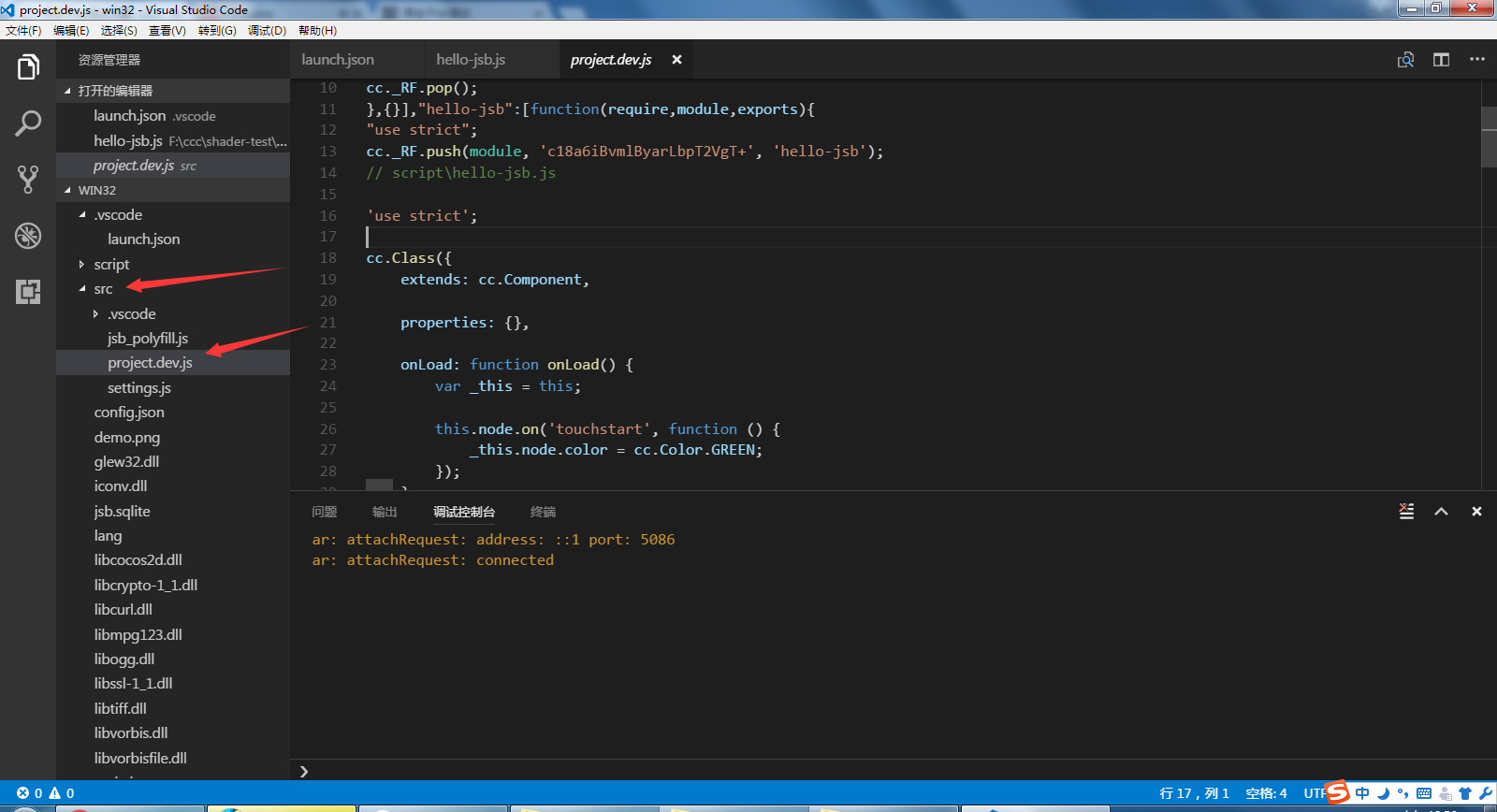Click the 空格: 4 indentation setting
This screenshot has height=812, width=1497.
(1266, 793)
